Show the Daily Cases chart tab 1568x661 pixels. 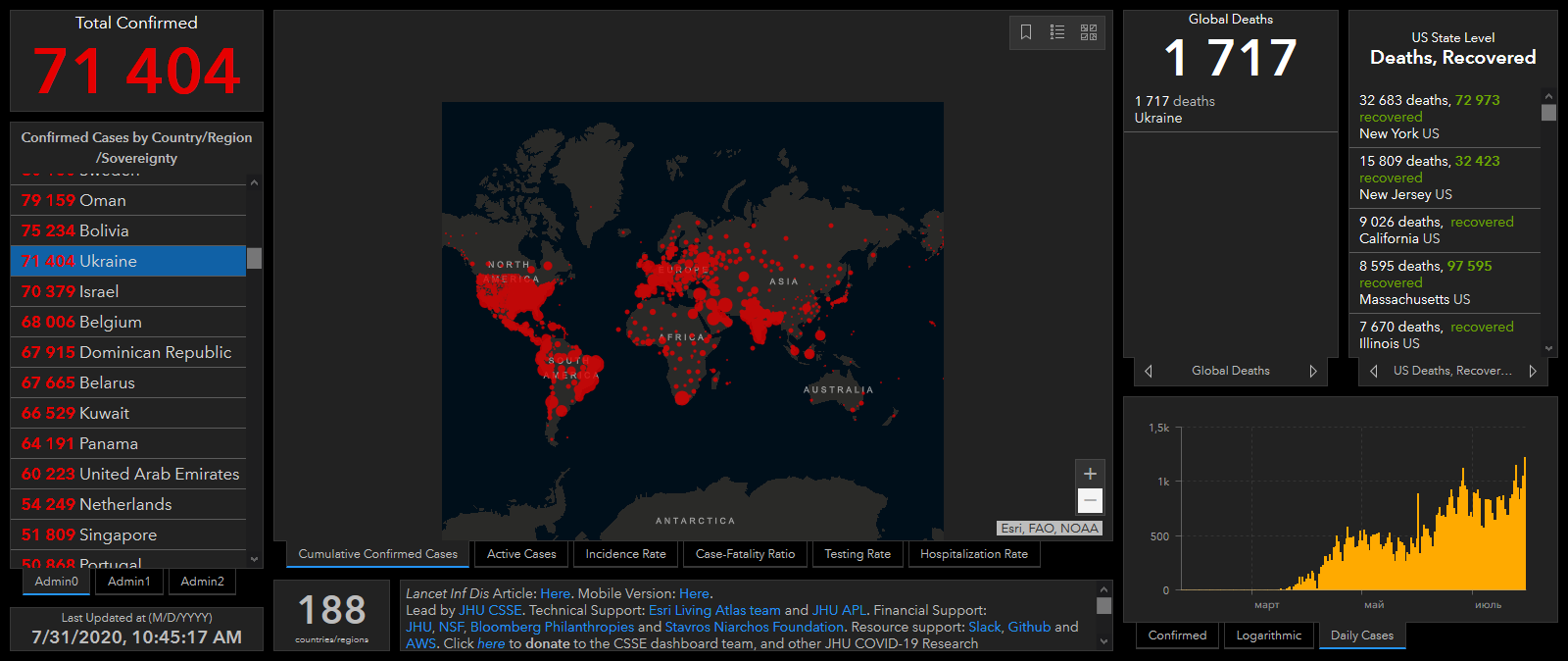point(1362,636)
